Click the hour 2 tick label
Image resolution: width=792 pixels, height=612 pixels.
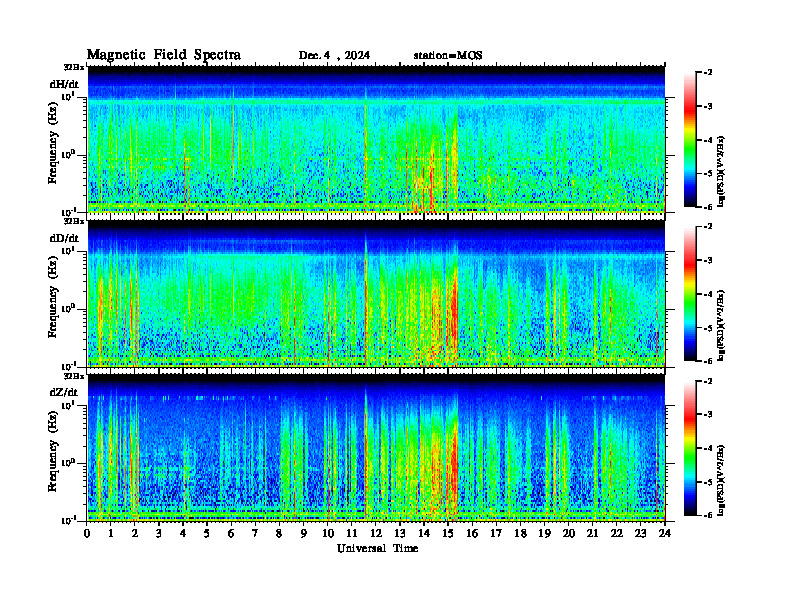(135, 534)
